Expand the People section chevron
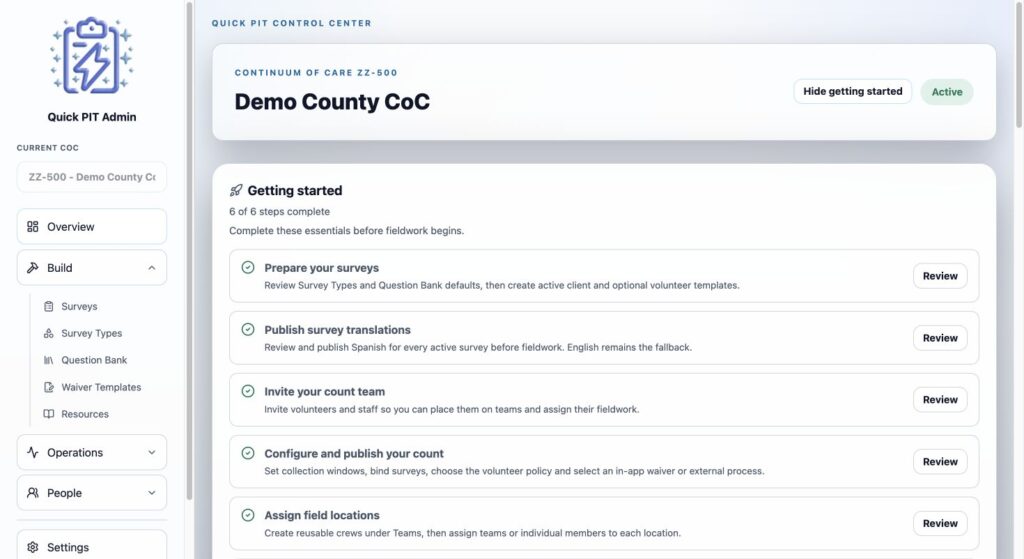1024x559 pixels. (152, 493)
